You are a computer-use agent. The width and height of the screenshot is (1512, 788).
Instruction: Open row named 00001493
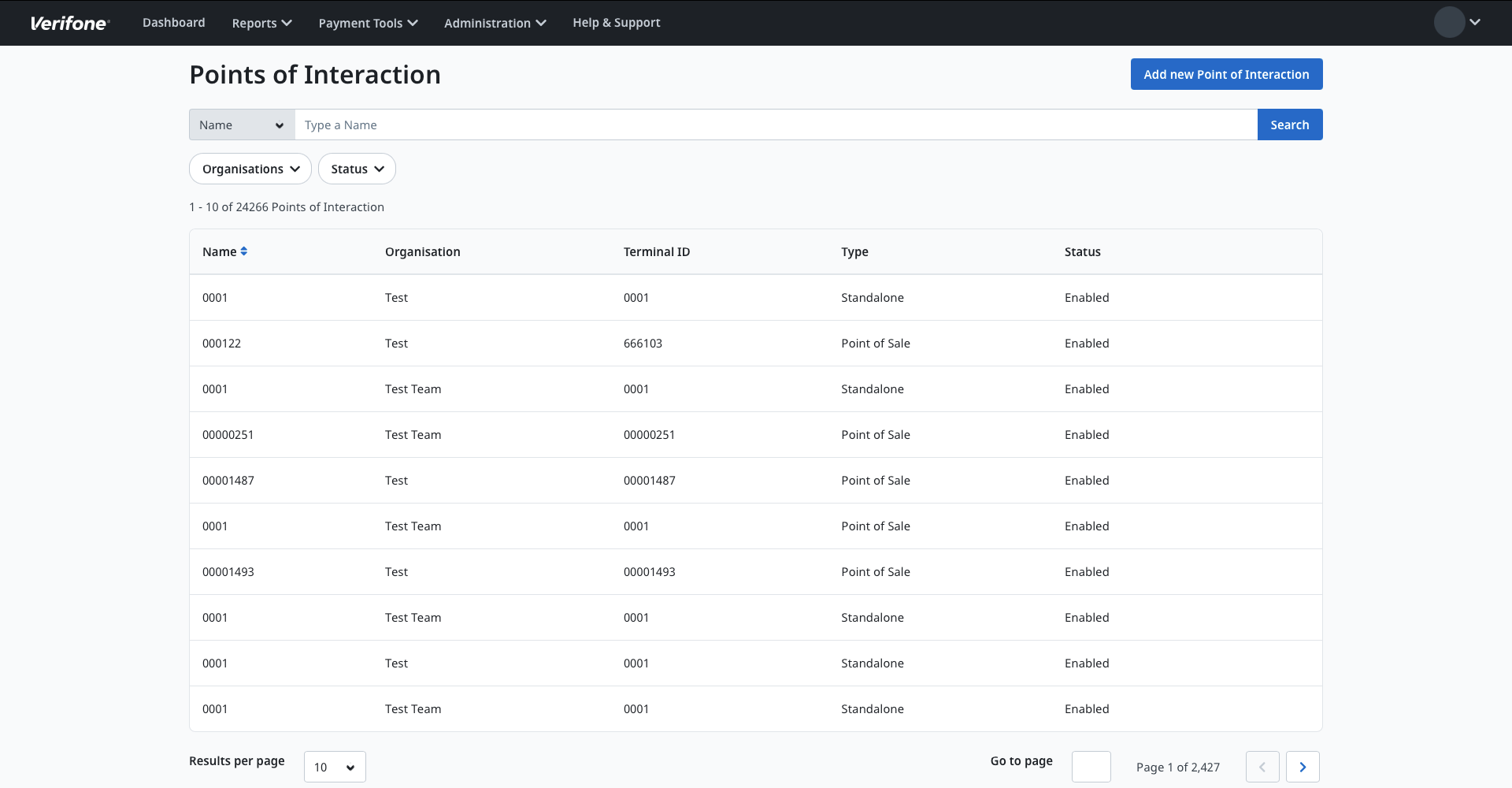click(756, 572)
